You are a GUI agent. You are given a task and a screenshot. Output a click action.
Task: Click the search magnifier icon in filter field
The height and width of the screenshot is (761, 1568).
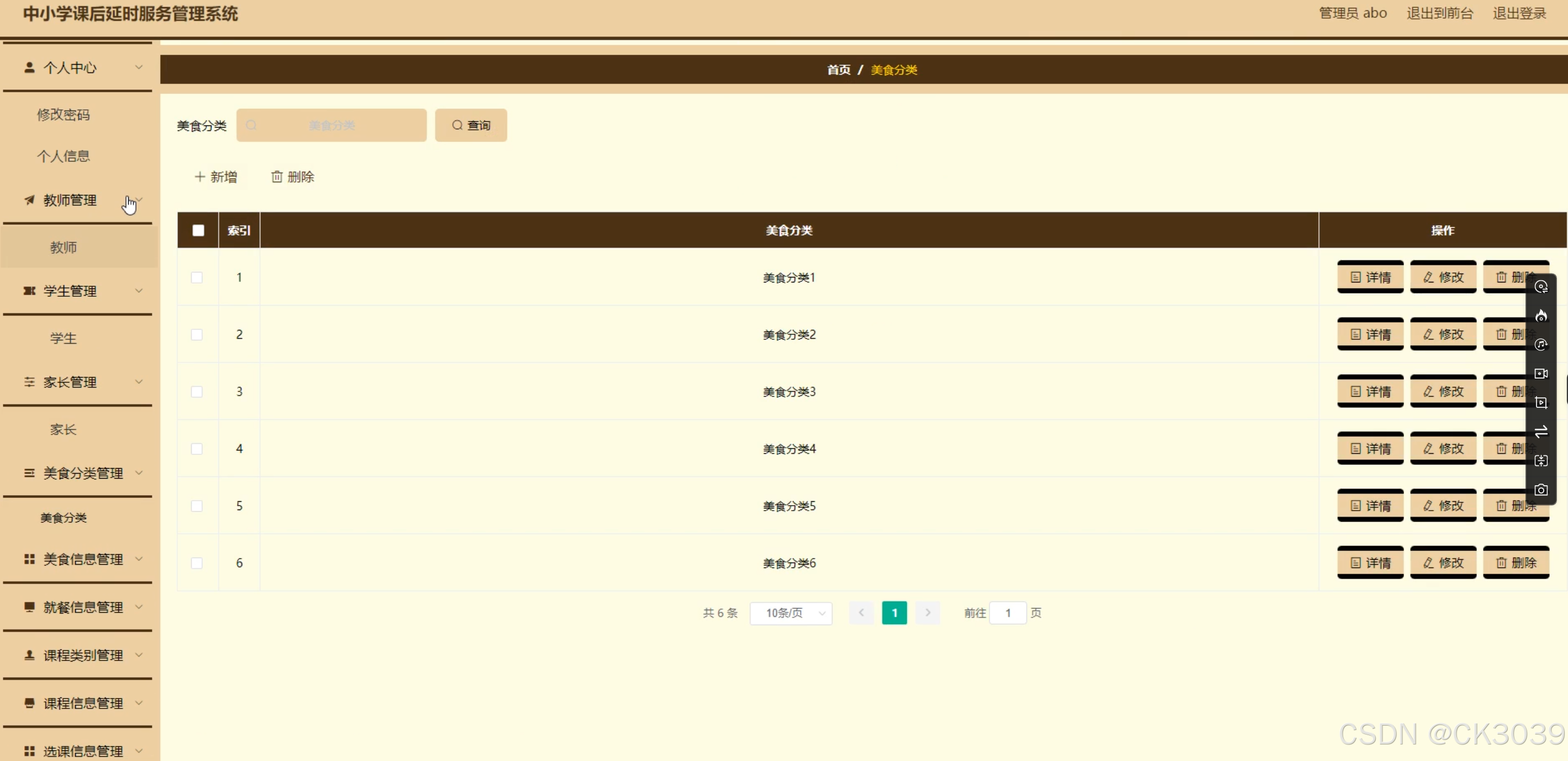[x=251, y=125]
